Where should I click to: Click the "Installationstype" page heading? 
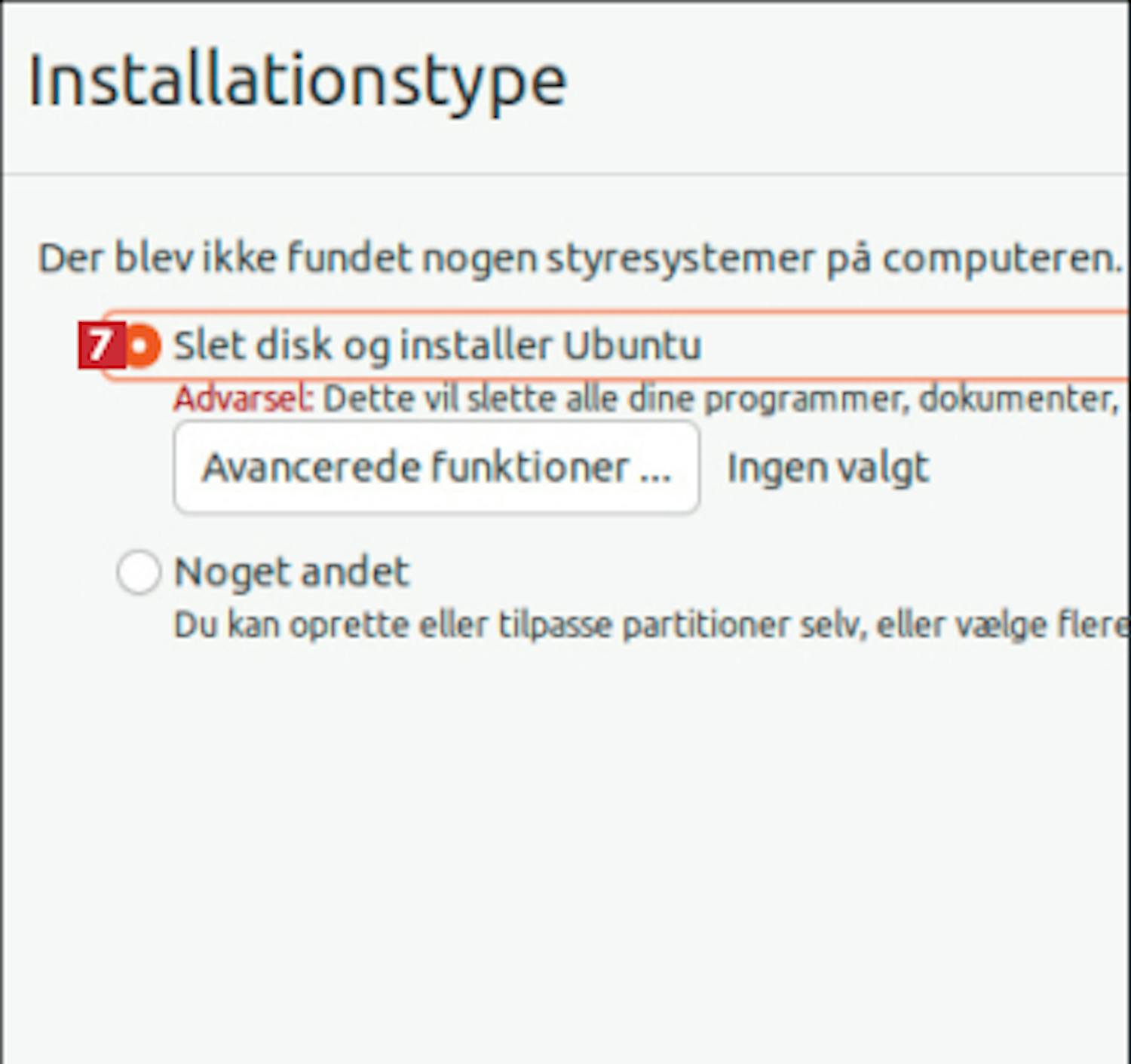296,81
